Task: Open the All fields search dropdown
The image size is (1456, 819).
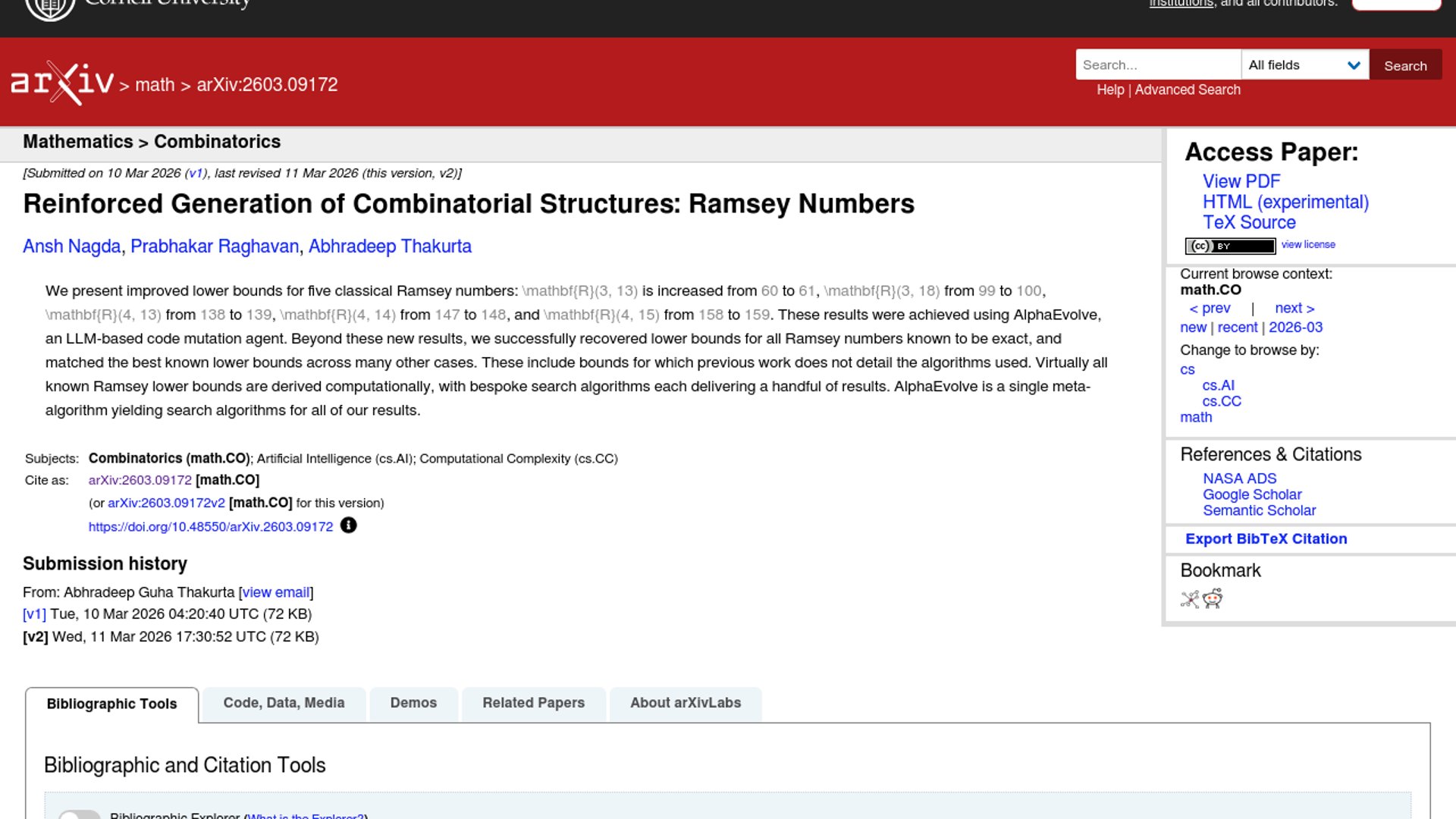Action: 1304,65
